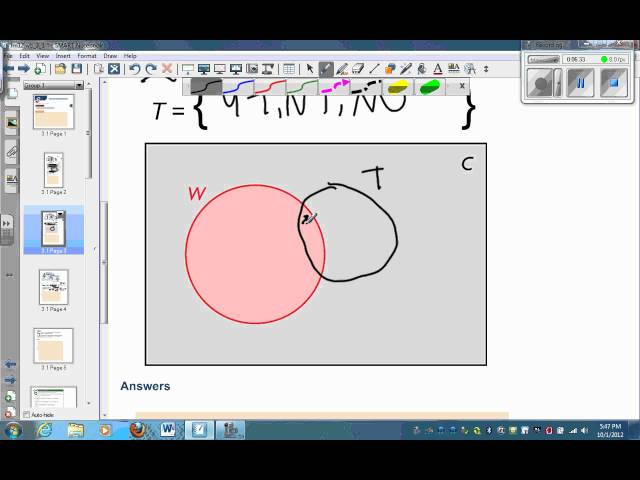640x480 pixels.
Task: Open the Page Sorter tab
Action: [12, 93]
